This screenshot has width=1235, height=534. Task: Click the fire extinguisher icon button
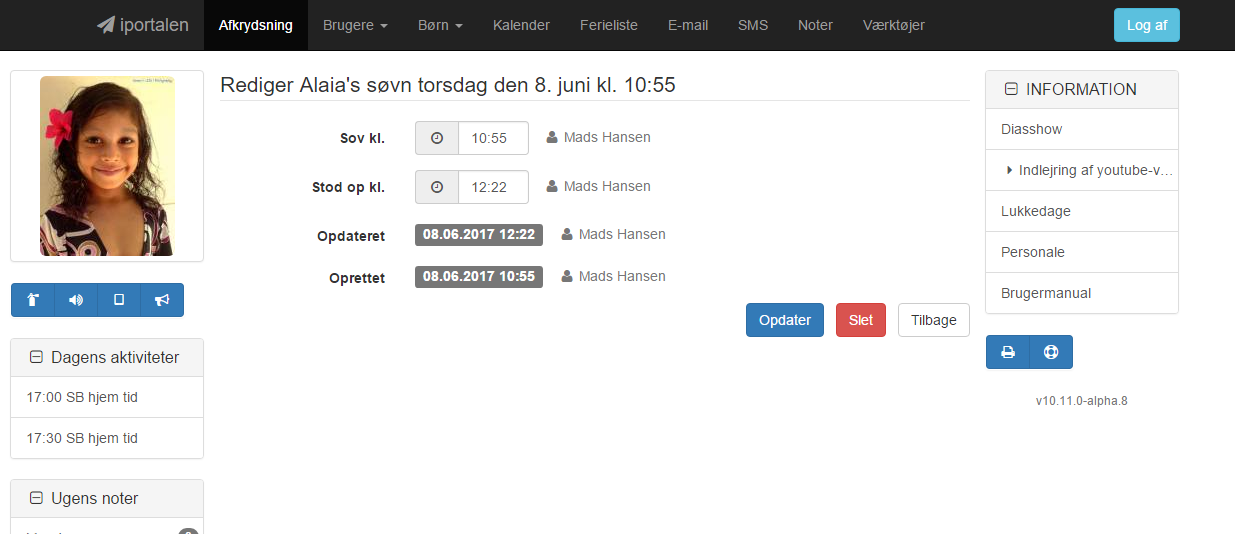click(33, 300)
